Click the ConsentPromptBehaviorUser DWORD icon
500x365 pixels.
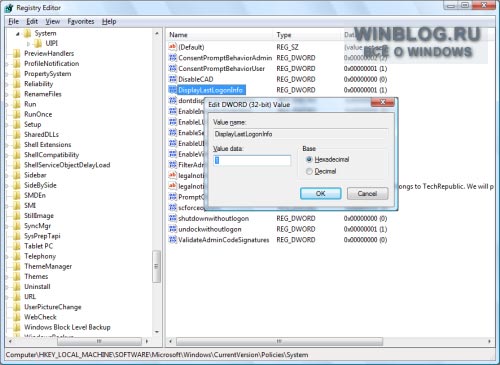tap(172, 68)
